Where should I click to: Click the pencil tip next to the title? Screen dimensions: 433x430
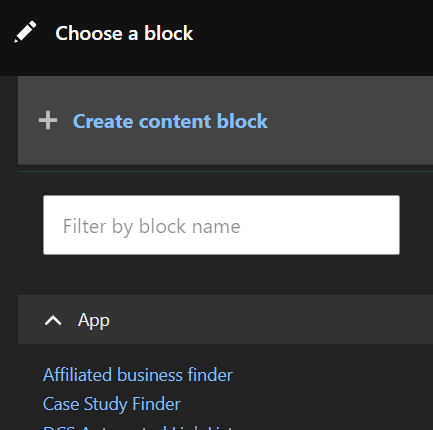click(17, 40)
